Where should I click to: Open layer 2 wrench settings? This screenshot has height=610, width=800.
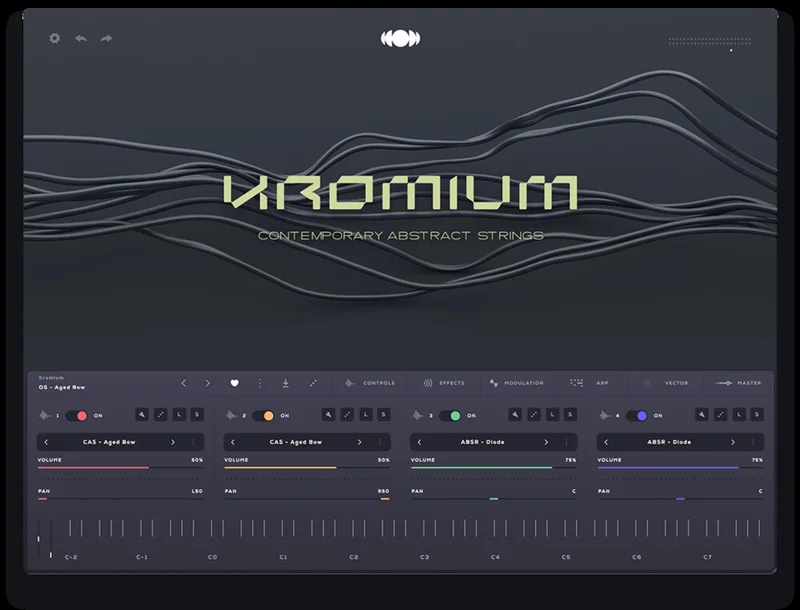tap(329, 415)
